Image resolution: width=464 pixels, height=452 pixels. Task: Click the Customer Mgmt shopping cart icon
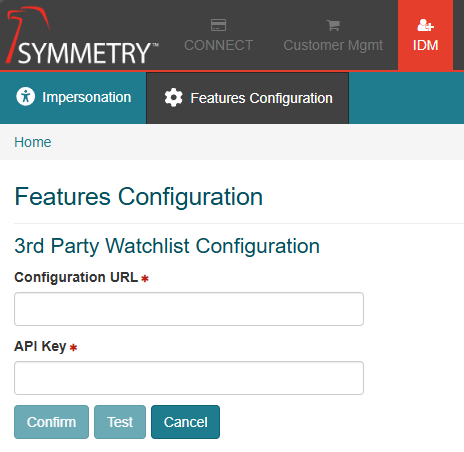point(333,25)
